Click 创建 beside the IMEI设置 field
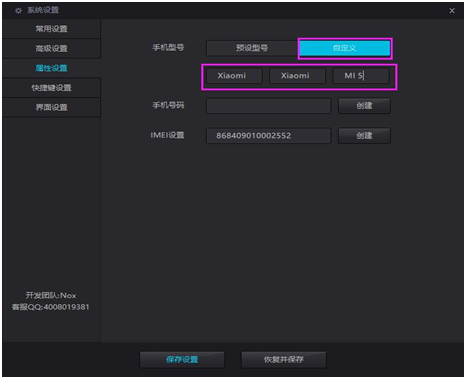The width and height of the screenshot is (466, 379). (x=364, y=136)
